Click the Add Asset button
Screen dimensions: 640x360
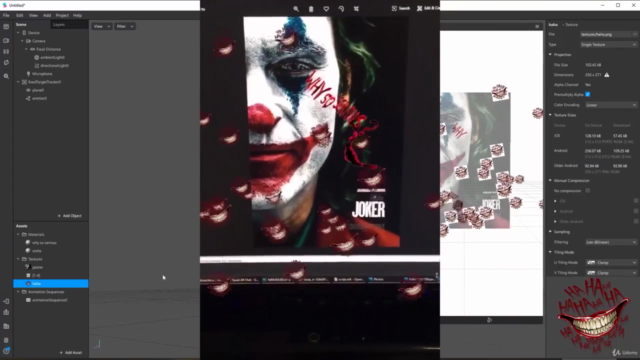[x=71, y=352]
